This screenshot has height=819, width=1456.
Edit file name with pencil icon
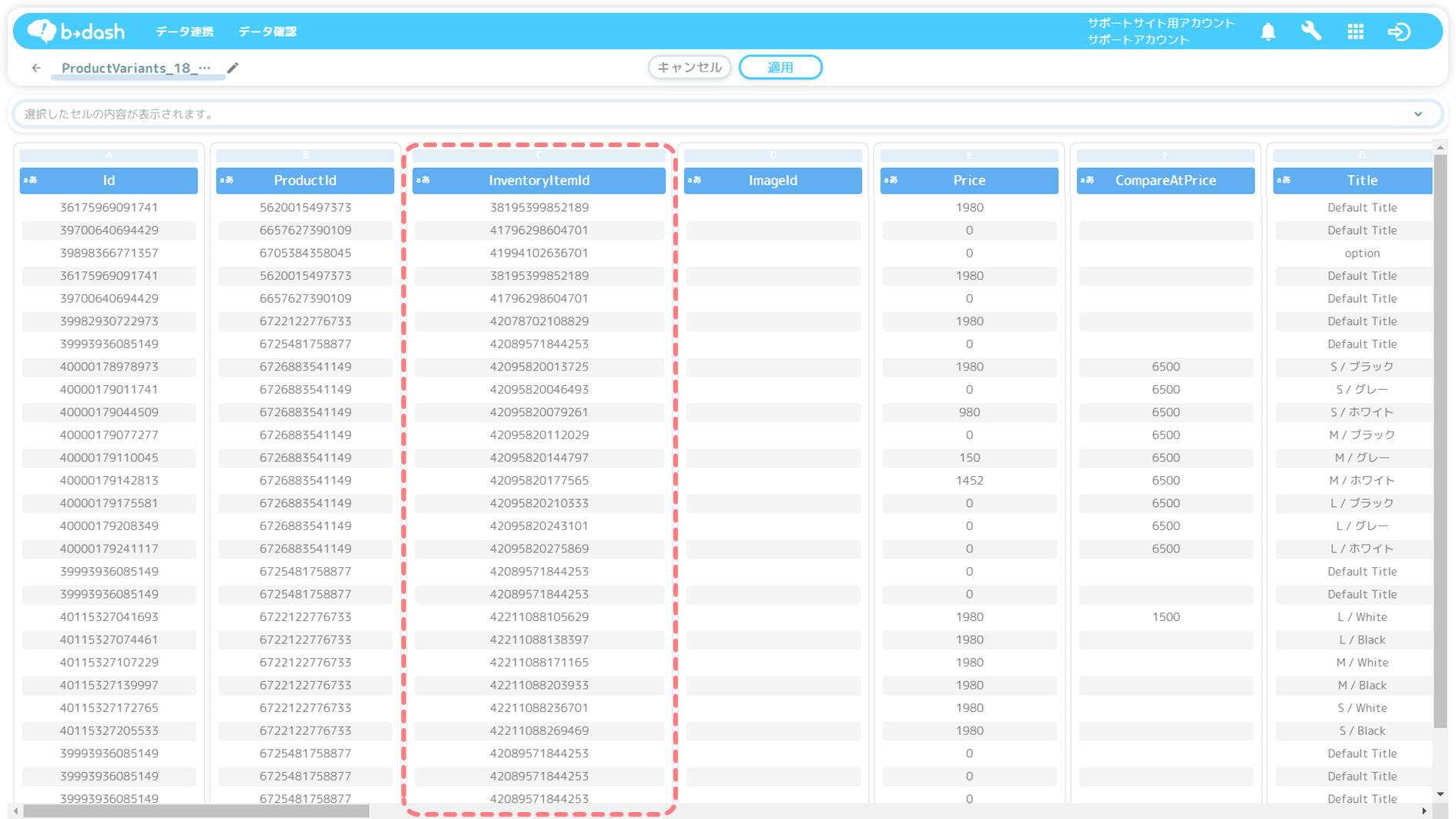[x=233, y=68]
